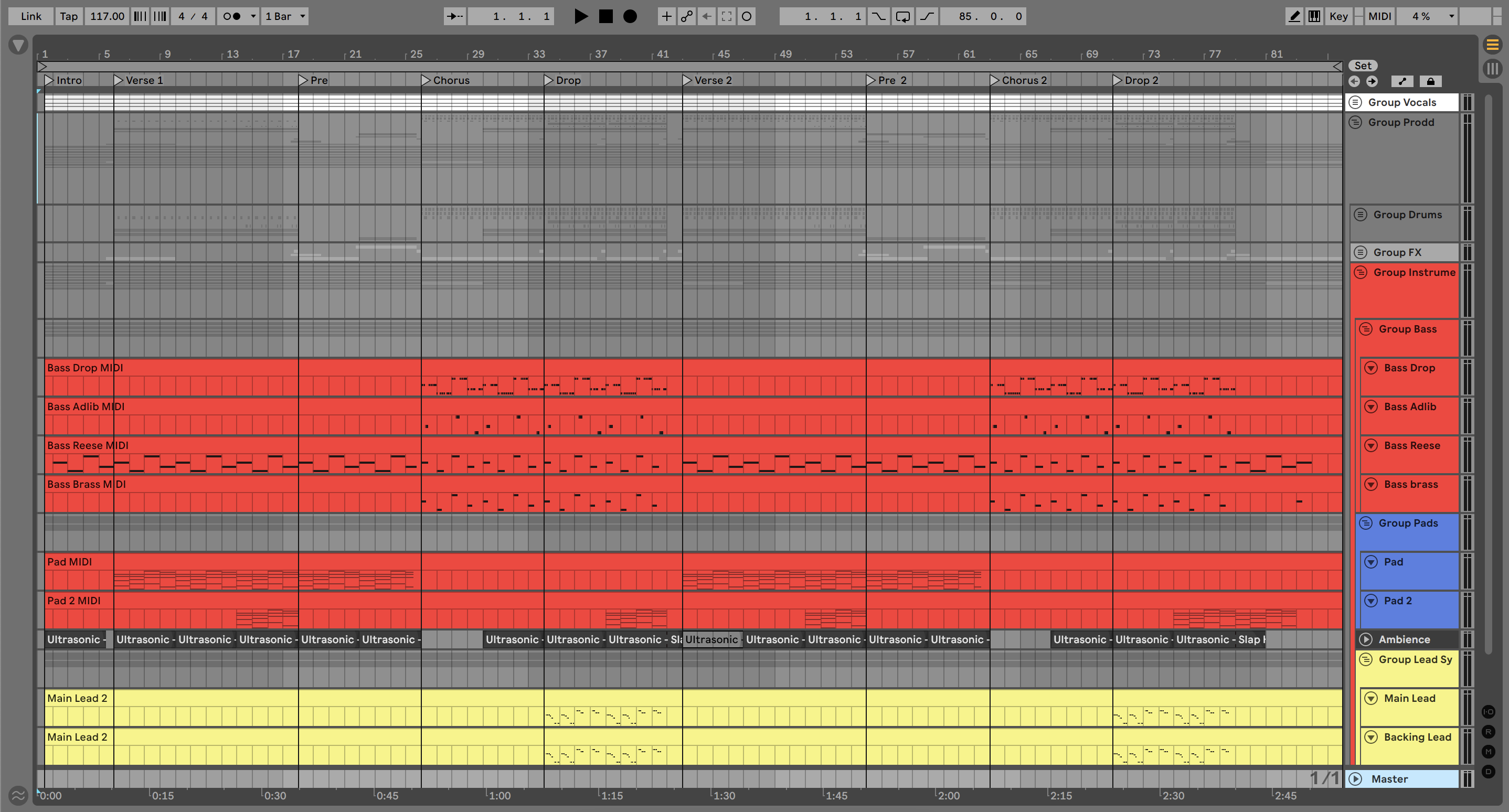Switch to Session view selector icon
The image size is (1509, 812).
point(1492,69)
